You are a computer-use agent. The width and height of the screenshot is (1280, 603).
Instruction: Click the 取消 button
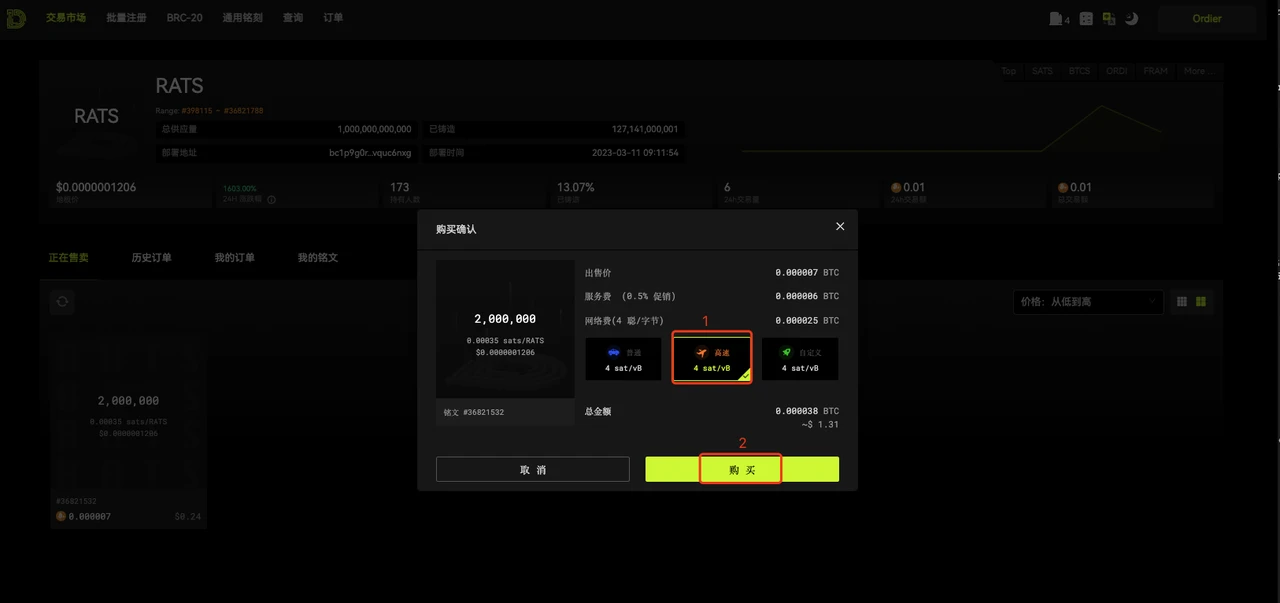click(533, 470)
